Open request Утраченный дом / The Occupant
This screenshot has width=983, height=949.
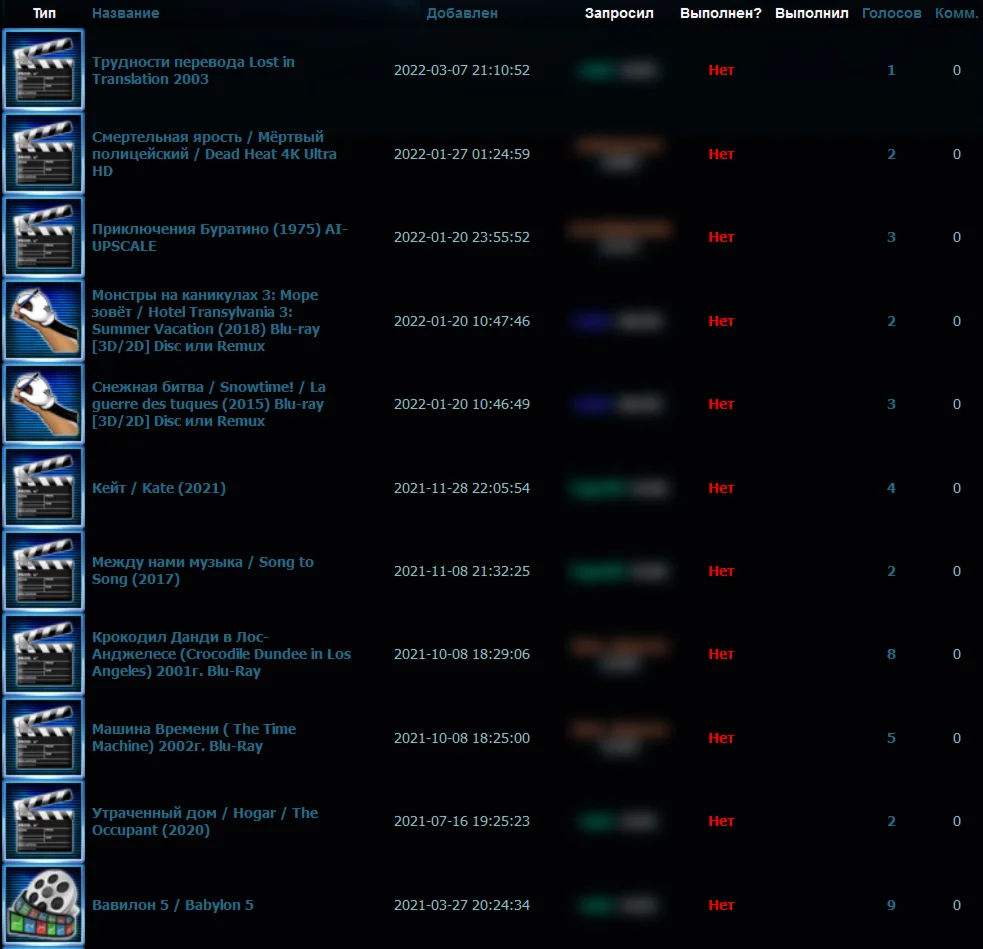pyautogui.click(x=205, y=821)
